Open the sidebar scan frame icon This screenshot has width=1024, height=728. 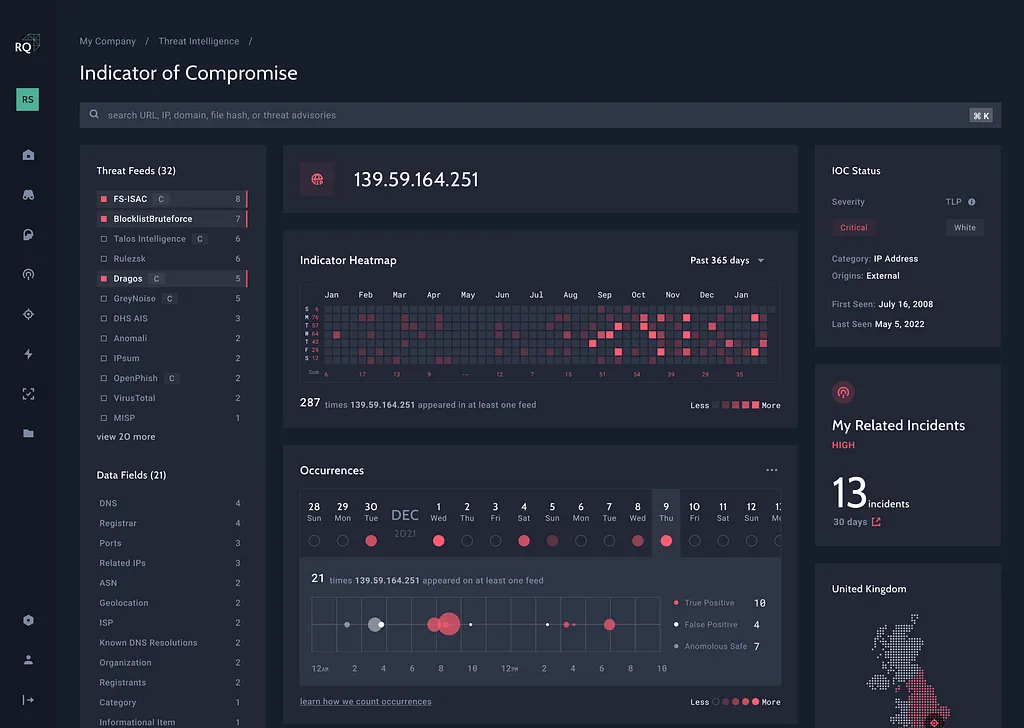28,394
